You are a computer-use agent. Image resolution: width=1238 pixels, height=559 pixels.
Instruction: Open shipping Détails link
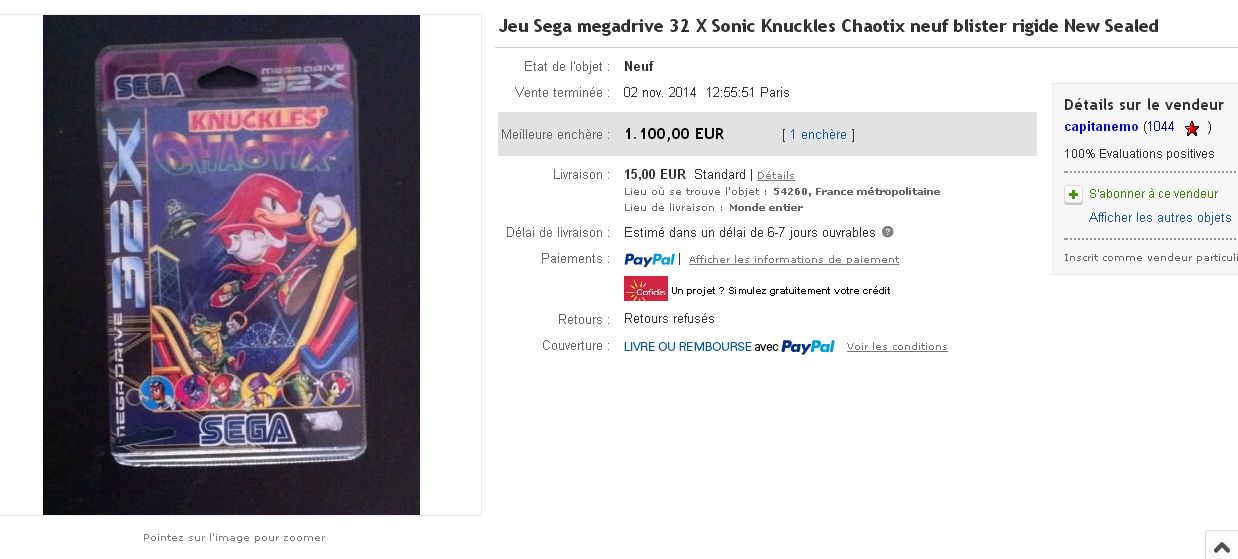coord(775,176)
